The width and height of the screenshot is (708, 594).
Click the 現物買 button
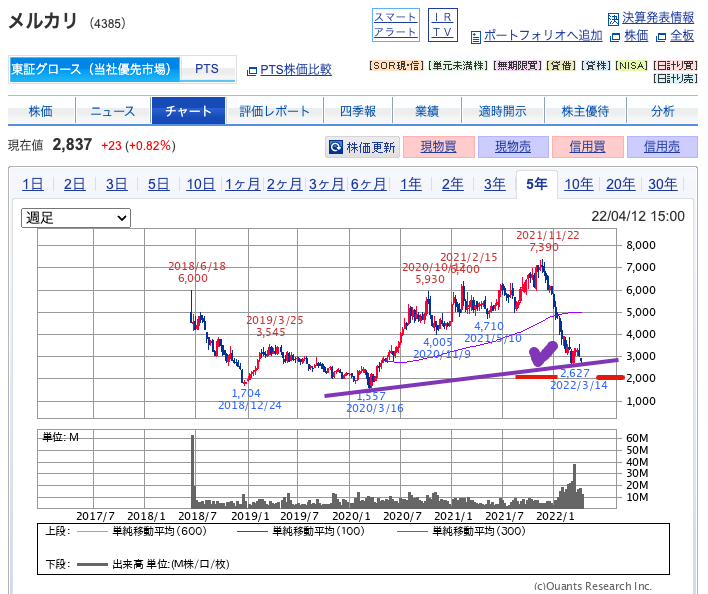tap(438, 147)
